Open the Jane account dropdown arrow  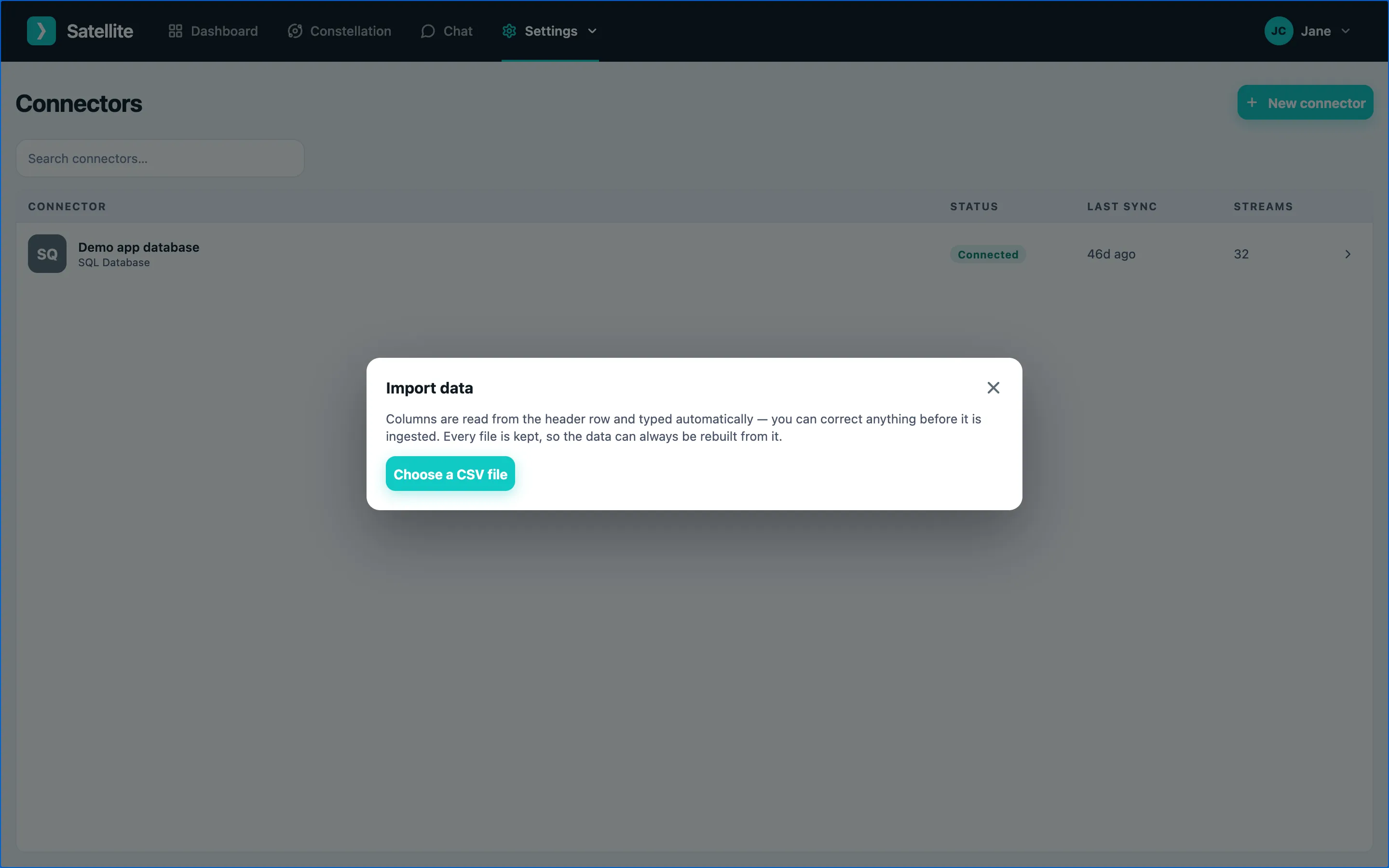click(x=1346, y=31)
